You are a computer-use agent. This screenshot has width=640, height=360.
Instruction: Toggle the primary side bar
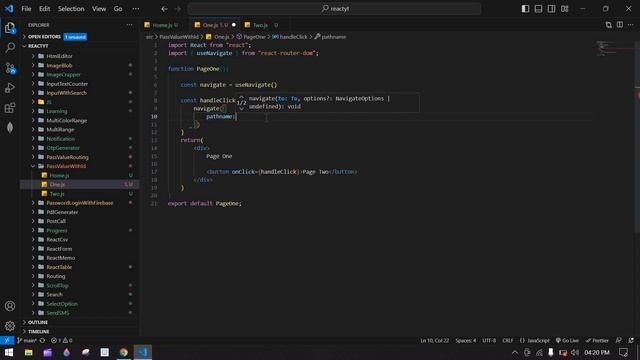tap(525, 9)
